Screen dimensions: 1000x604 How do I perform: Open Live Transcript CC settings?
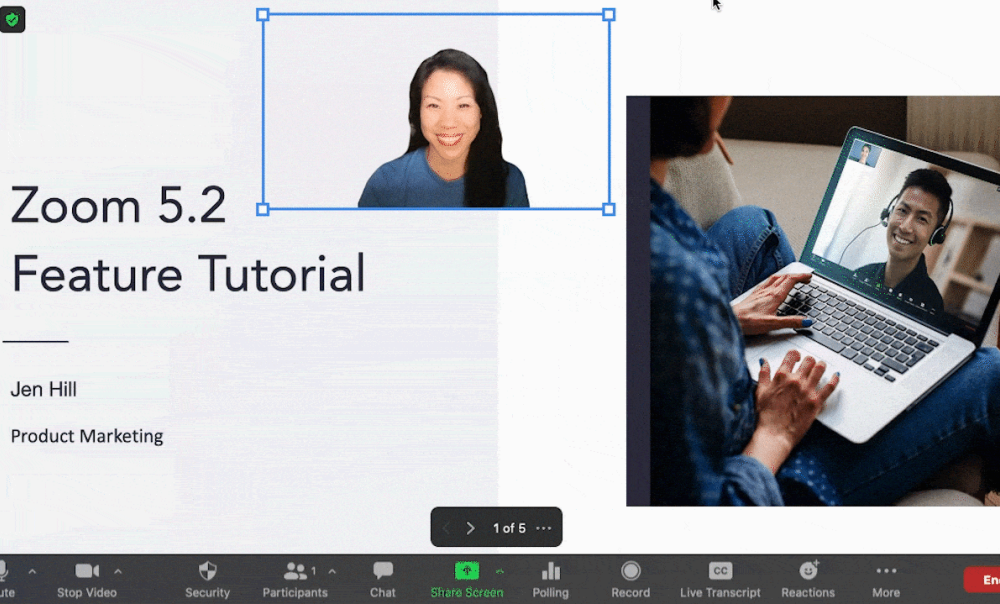720,578
